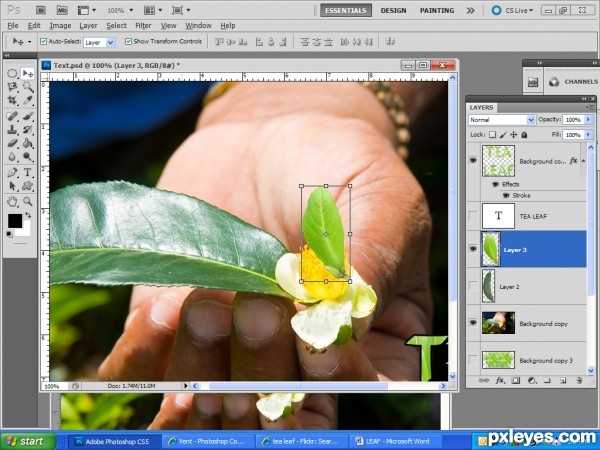Hide the Effects of top layer
The width and height of the screenshot is (600, 450).
tap(495, 184)
